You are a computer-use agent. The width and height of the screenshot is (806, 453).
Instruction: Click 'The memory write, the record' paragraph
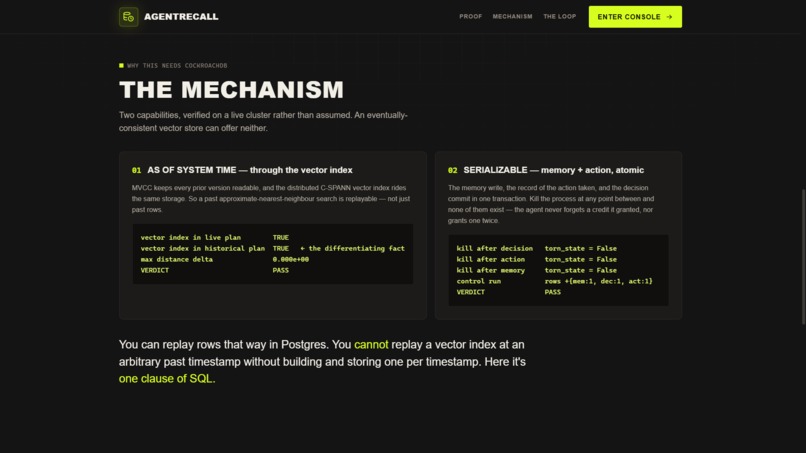pos(551,204)
